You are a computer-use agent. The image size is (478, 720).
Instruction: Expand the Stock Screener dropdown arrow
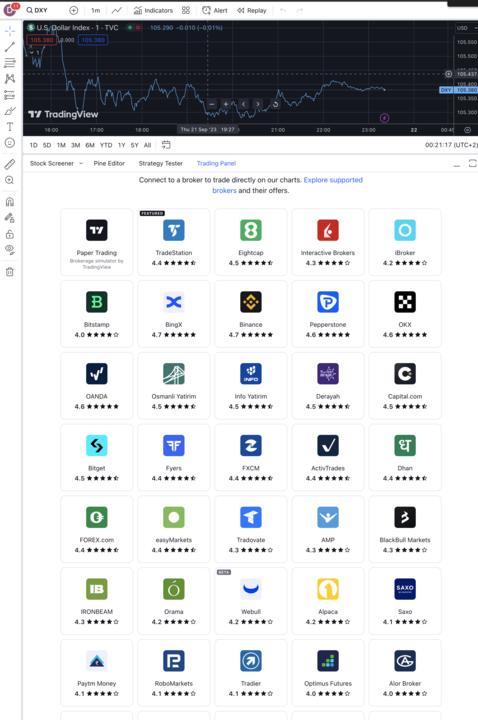(x=81, y=163)
